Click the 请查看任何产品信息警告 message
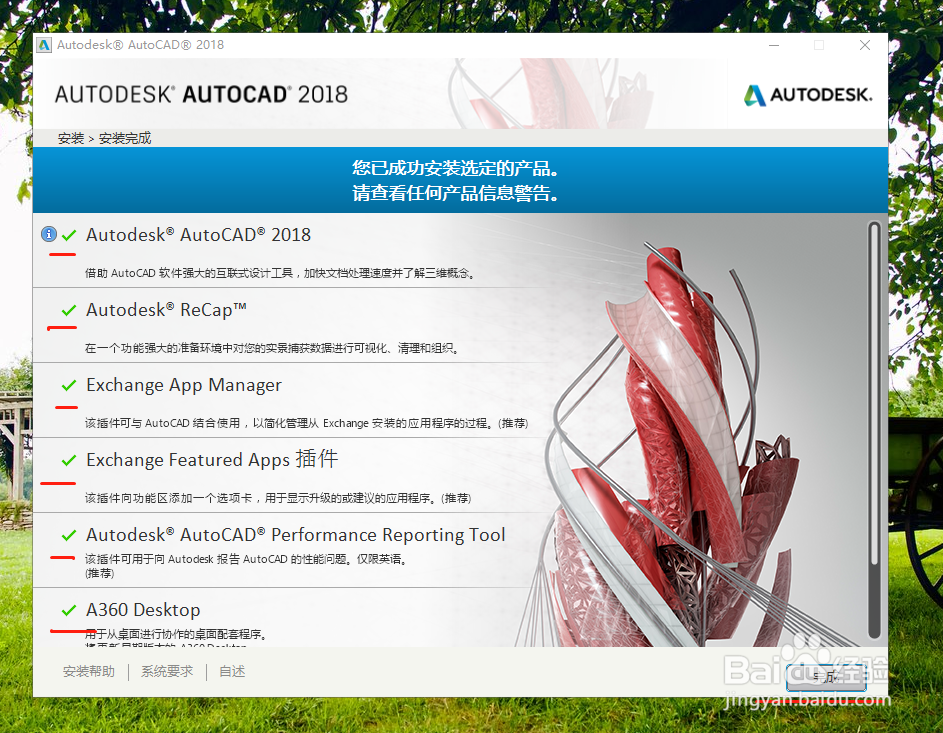Viewport: 943px width, 733px height. 455,193
